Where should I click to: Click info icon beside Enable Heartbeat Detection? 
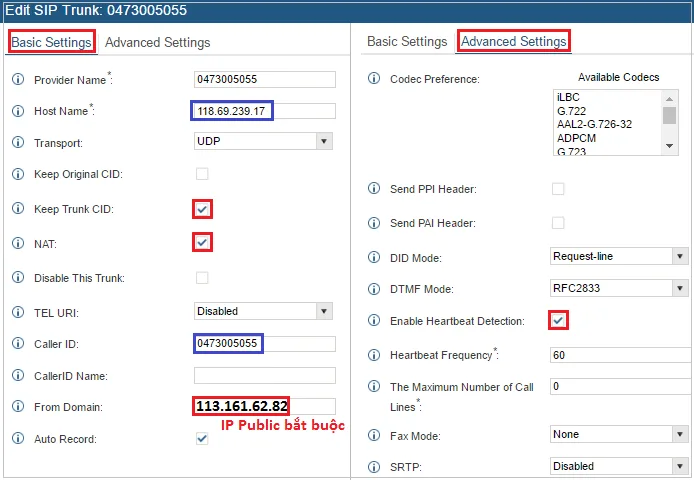pyautogui.click(x=374, y=321)
